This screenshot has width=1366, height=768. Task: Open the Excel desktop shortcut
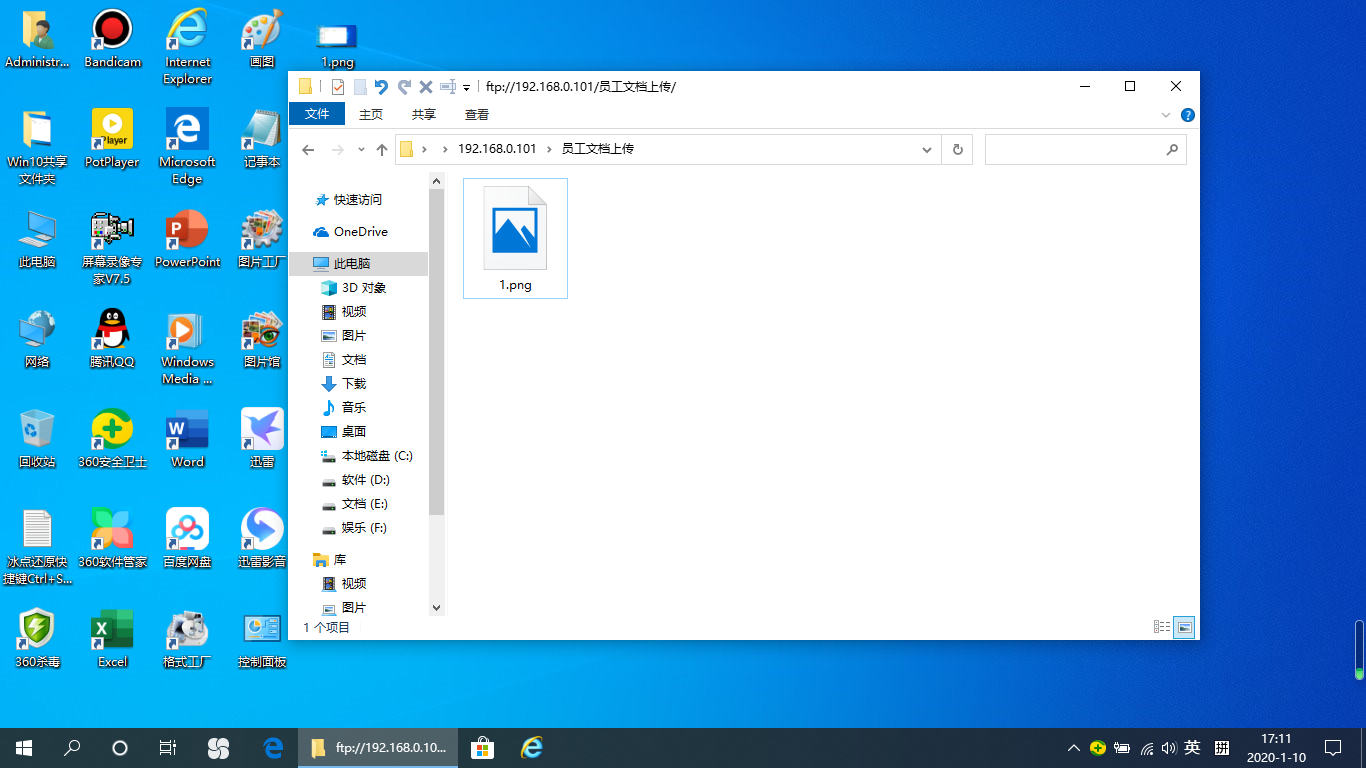(x=112, y=639)
